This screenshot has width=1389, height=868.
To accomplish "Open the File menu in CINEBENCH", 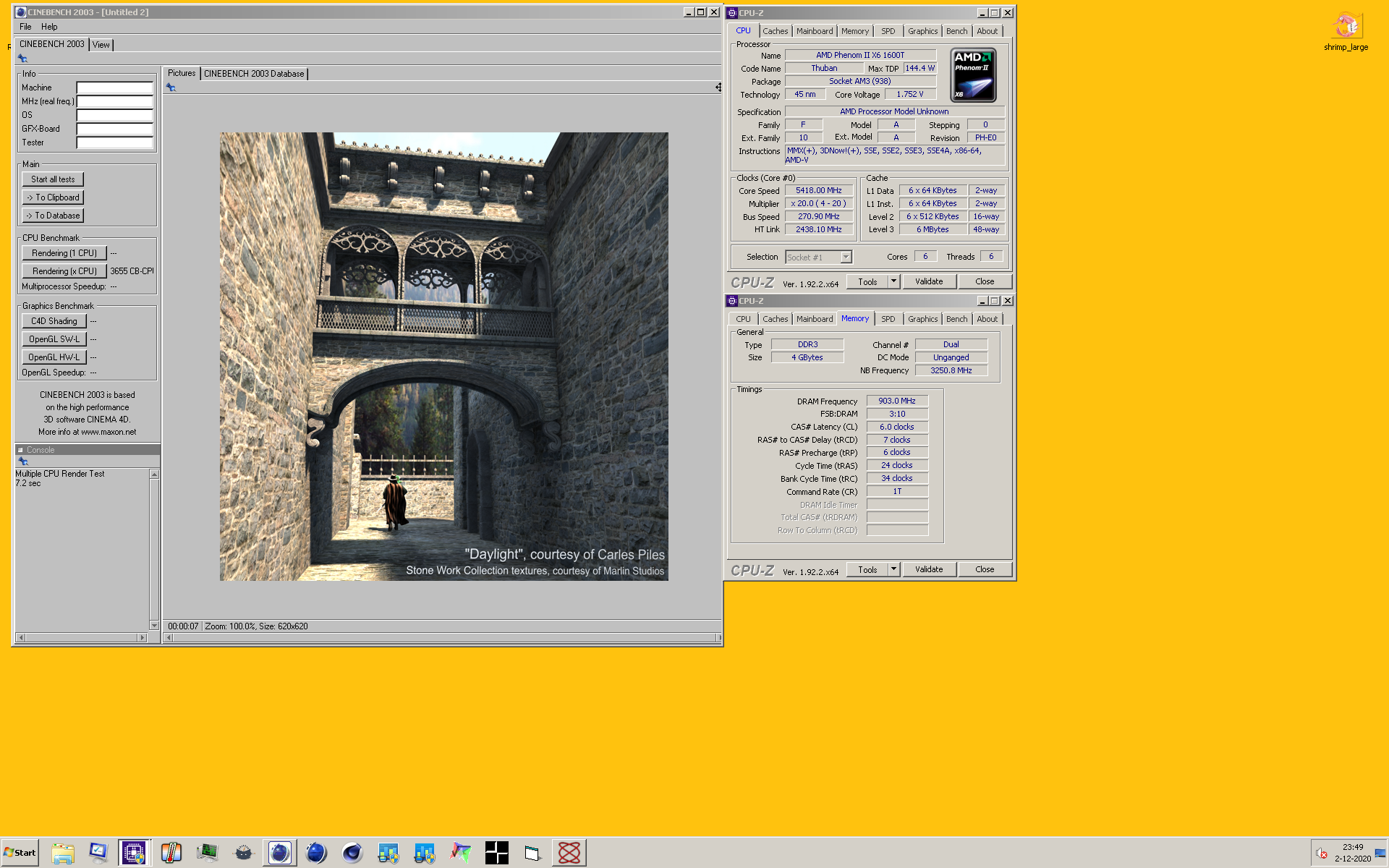I will (25, 27).
